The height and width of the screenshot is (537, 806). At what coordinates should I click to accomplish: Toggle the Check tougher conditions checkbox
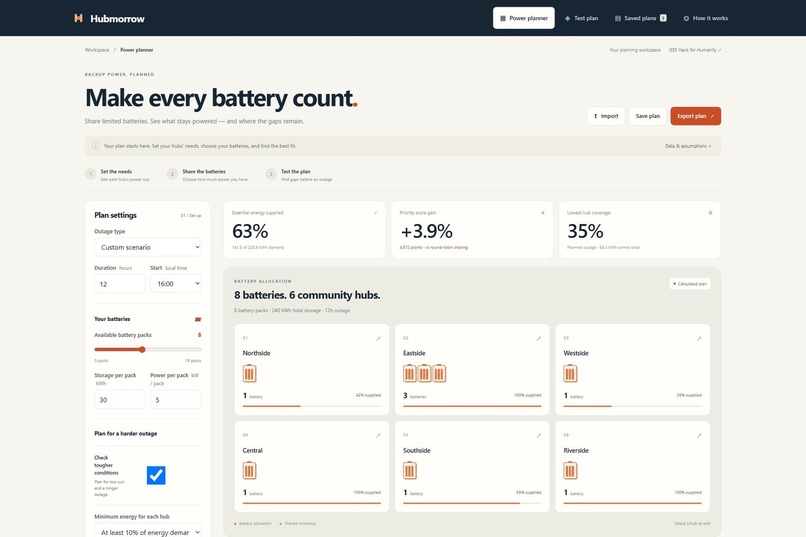[156, 475]
